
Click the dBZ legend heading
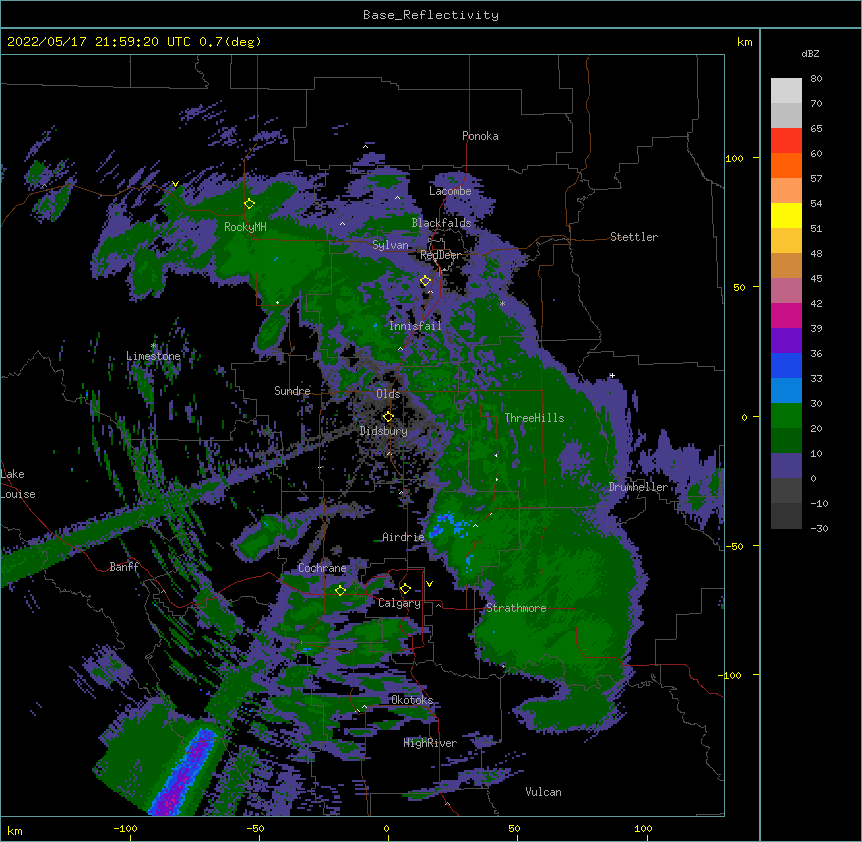click(810, 54)
